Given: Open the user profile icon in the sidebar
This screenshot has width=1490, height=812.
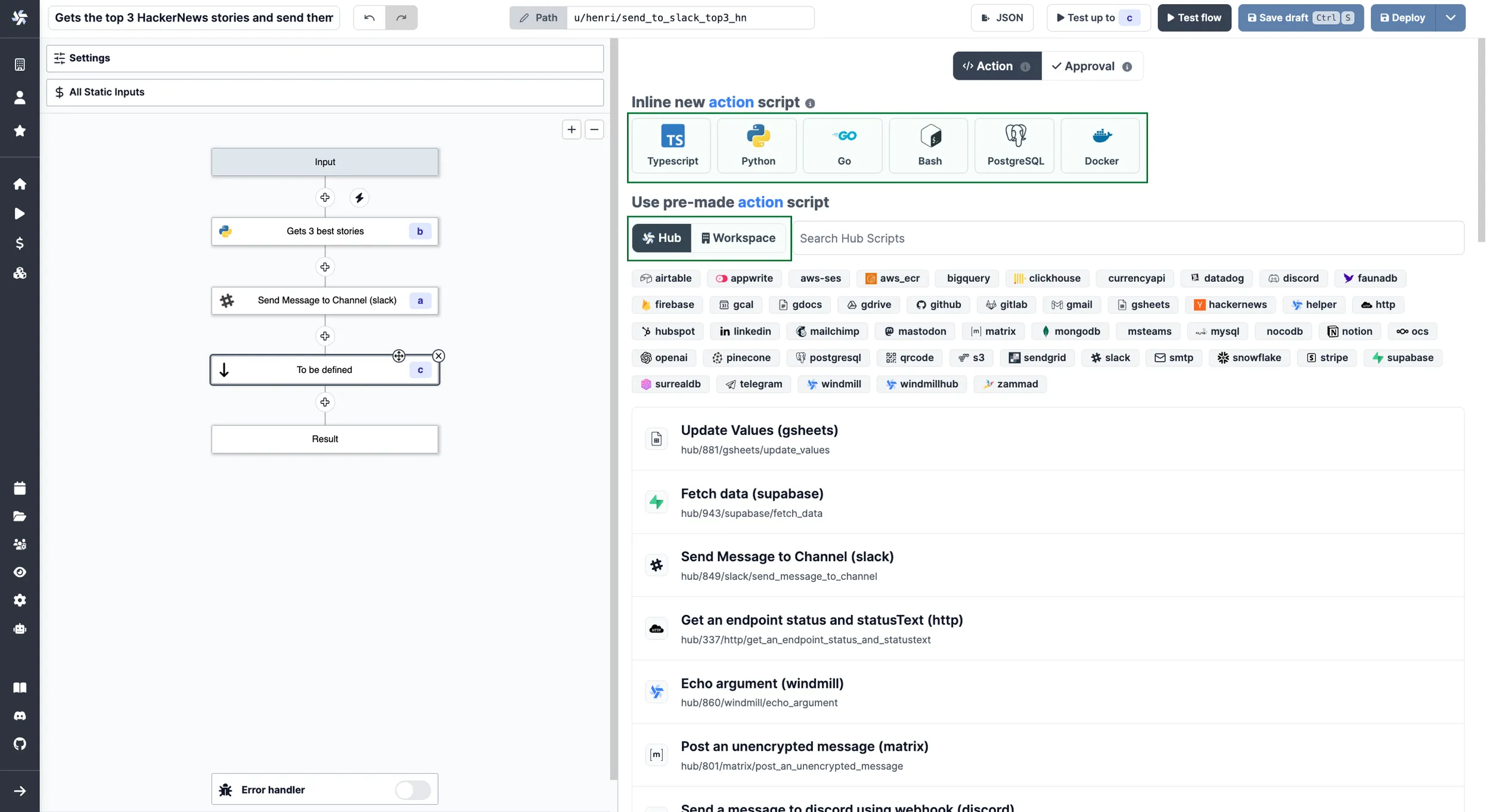Looking at the screenshot, I should (x=20, y=97).
